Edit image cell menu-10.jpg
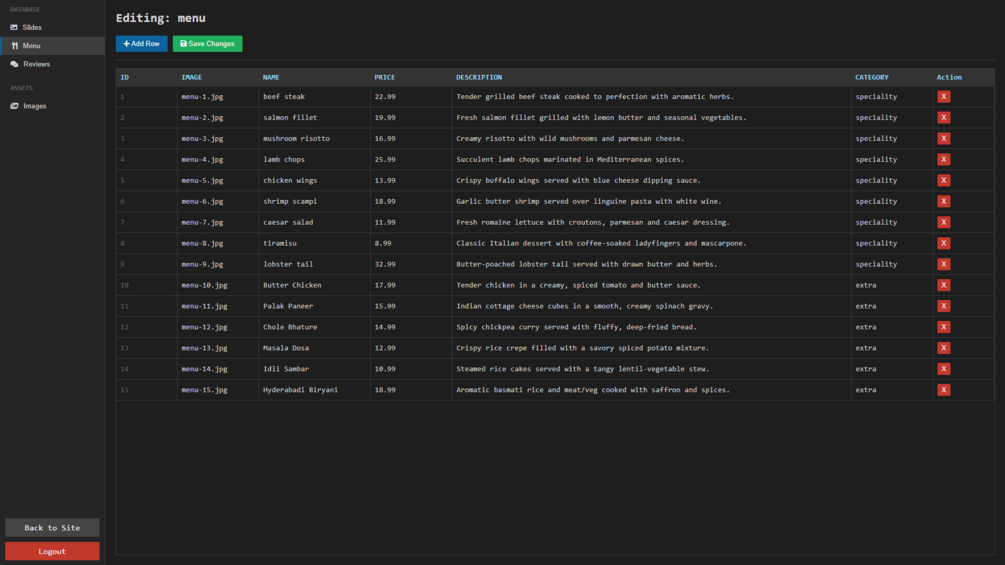The width and height of the screenshot is (1005, 565). point(218,285)
